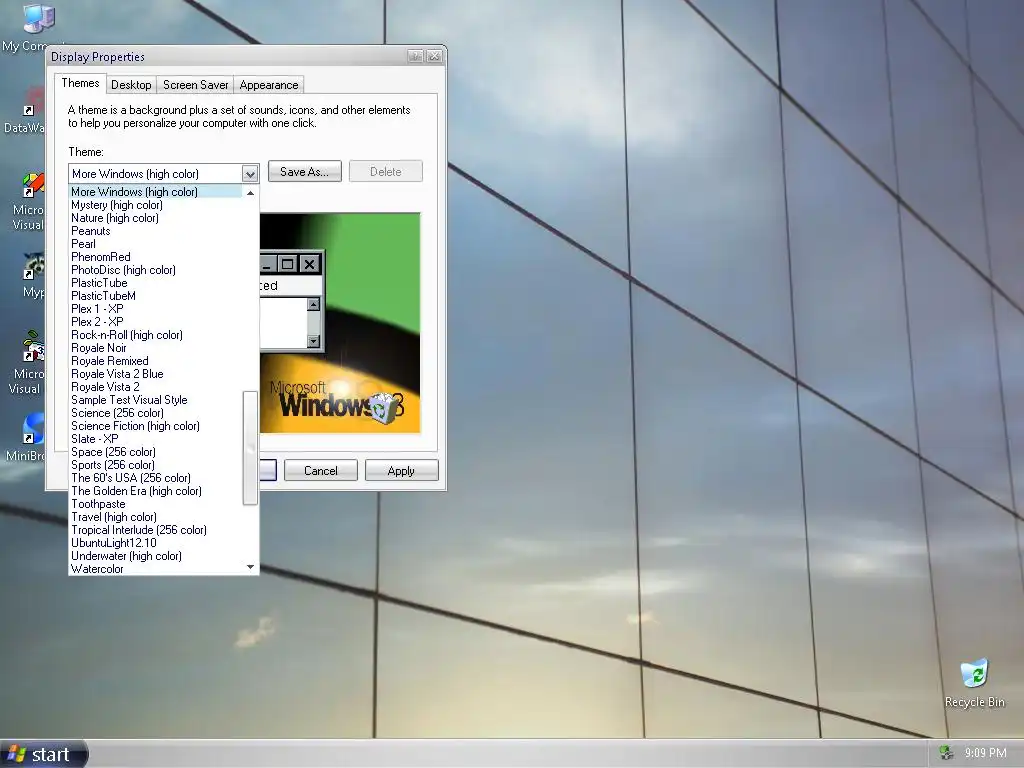Click the system tray network icon
This screenshot has width=1024, height=768.
(x=946, y=753)
